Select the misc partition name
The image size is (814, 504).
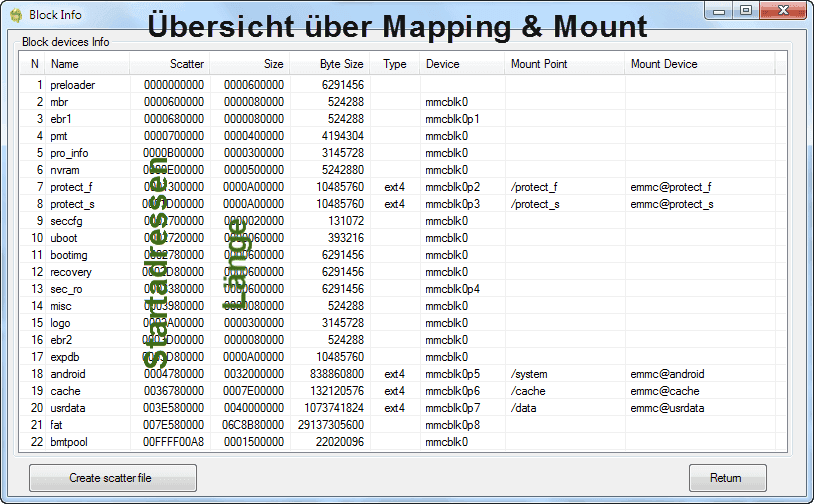(x=60, y=306)
